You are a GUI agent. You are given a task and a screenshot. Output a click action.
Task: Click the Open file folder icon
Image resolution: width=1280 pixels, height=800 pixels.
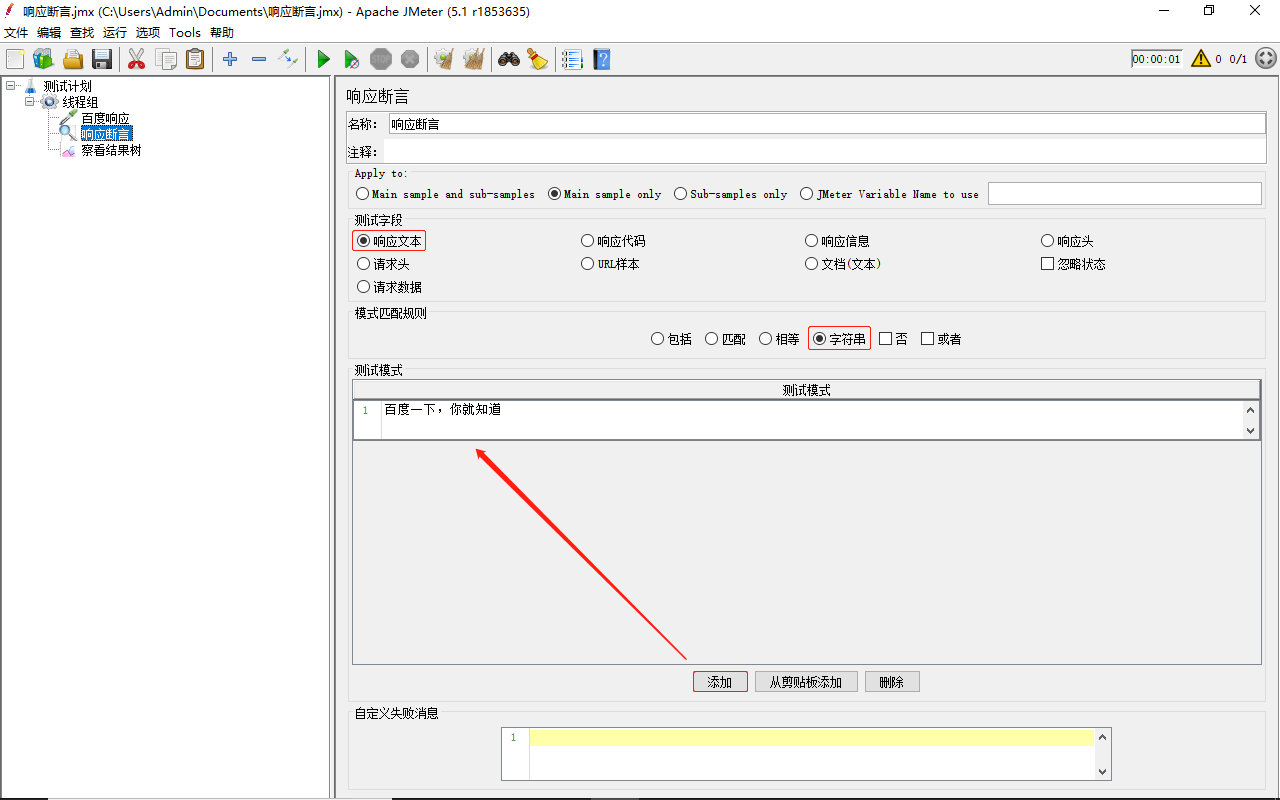tap(73, 59)
